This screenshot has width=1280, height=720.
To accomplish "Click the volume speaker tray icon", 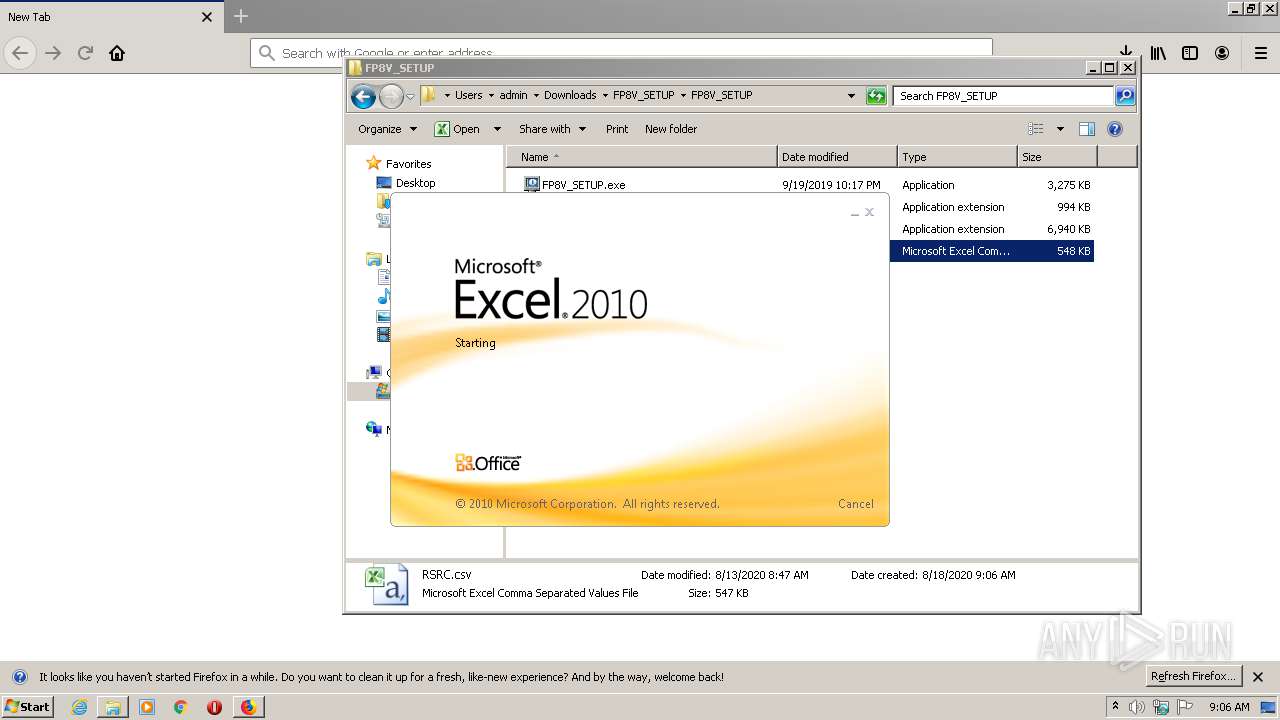I will tap(1137, 707).
